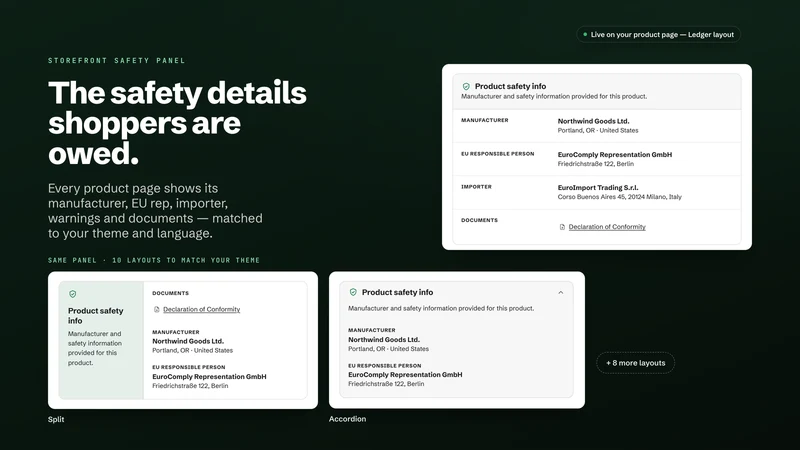800x450 pixels.
Task: Click 'The safety details shoppers are owed.' headline
Action: (x=177, y=123)
